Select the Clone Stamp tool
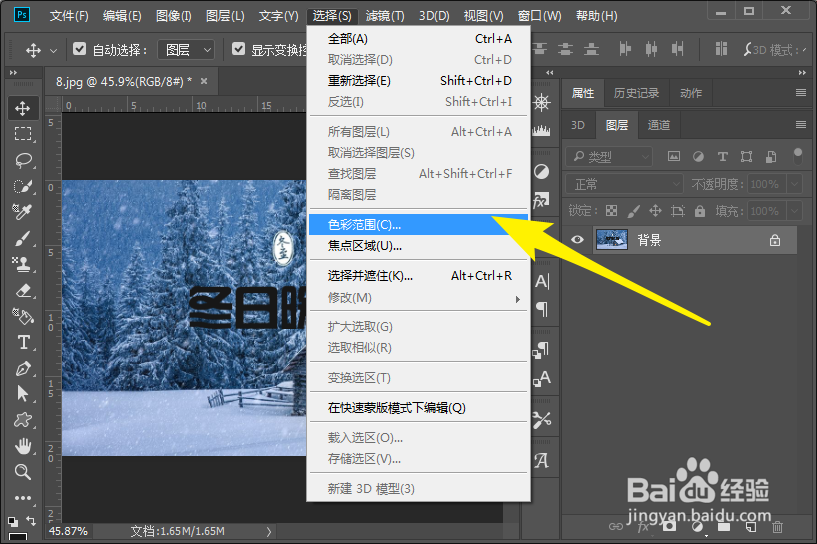Viewport: 817px width, 544px height. 22,264
